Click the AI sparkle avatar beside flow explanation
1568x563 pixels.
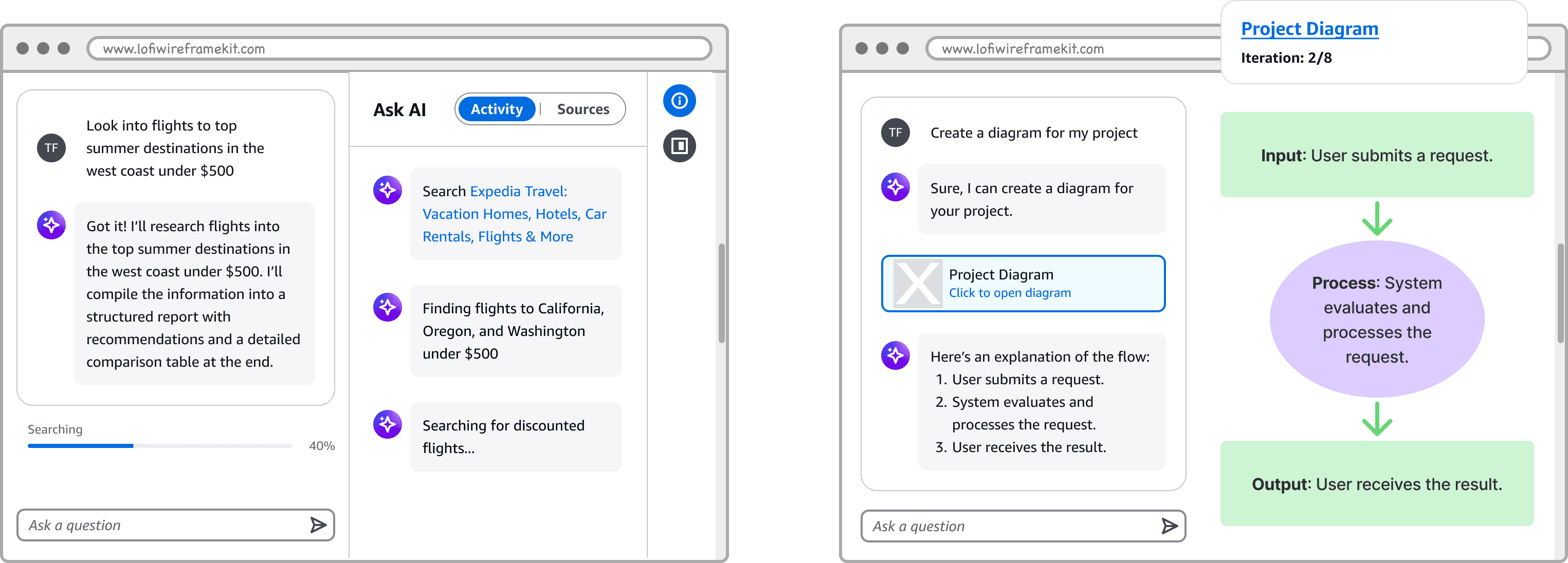pos(895,355)
